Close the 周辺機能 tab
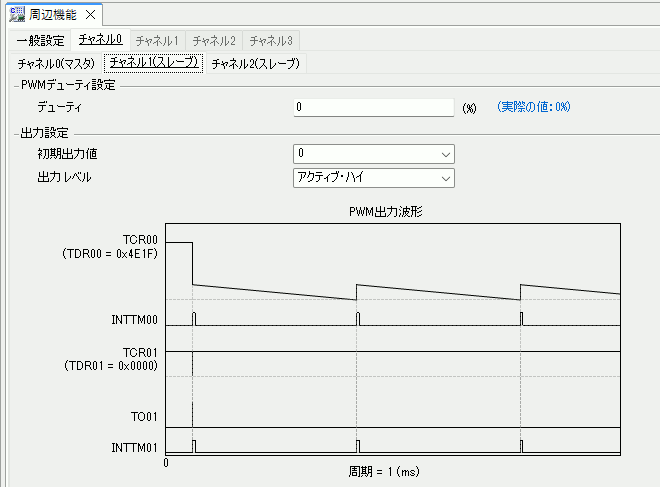 pyautogui.click(x=90, y=15)
